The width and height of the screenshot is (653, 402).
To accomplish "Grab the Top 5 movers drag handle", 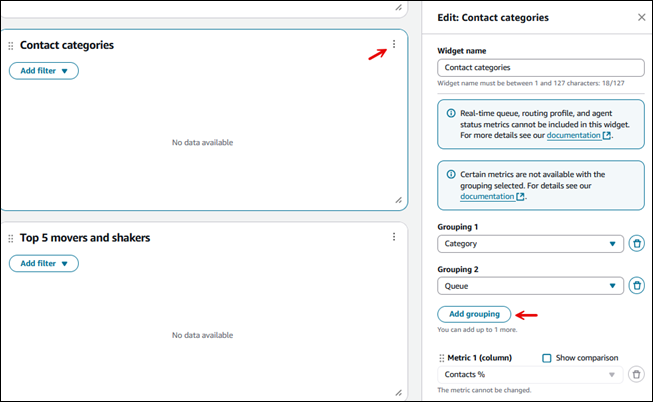I will [11, 238].
